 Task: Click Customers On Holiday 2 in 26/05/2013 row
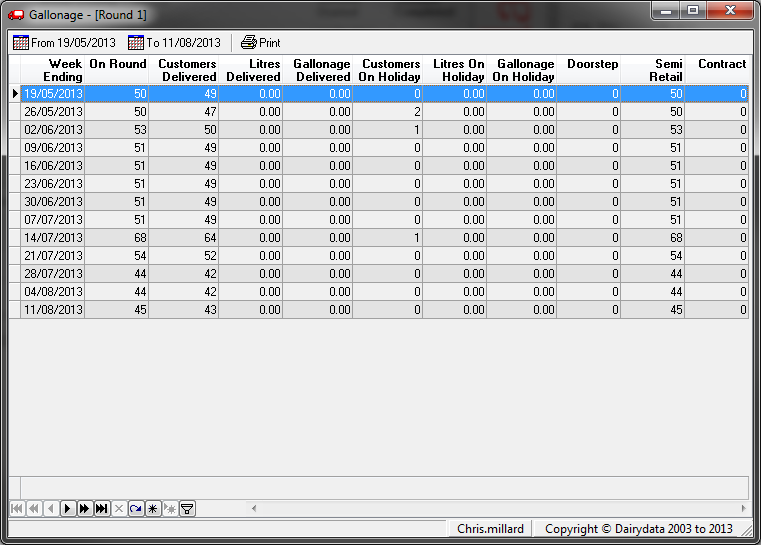(388, 112)
